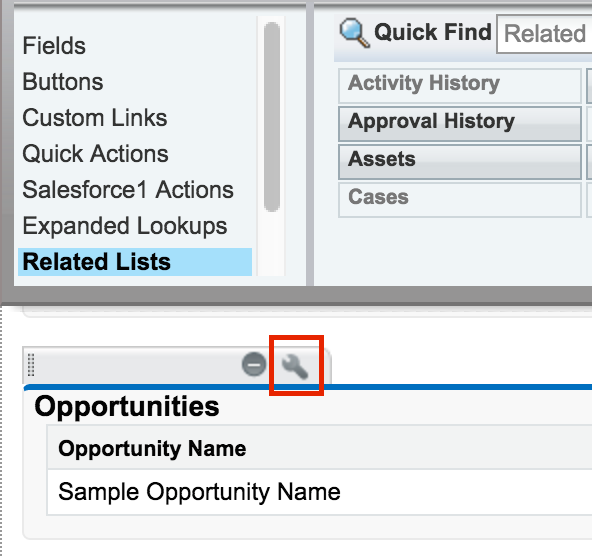This screenshot has width=592, height=558.
Task: Select the Approval History palette item
Action: (x=459, y=124)
